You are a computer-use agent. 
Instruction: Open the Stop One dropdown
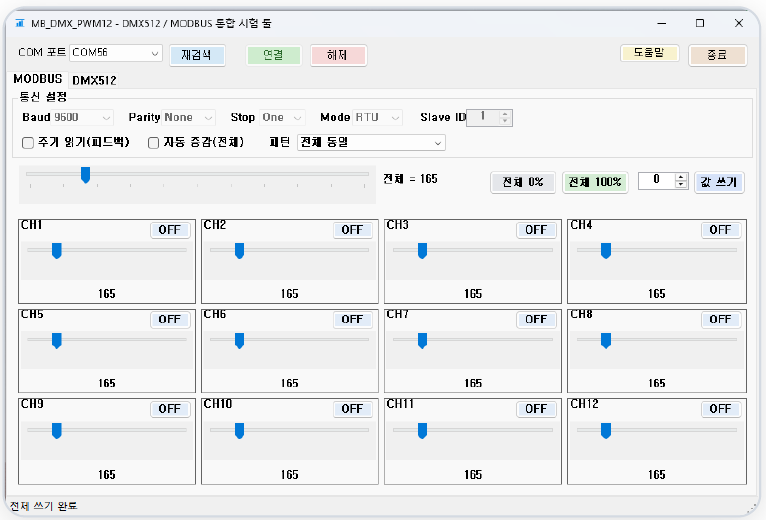point(282,117)
